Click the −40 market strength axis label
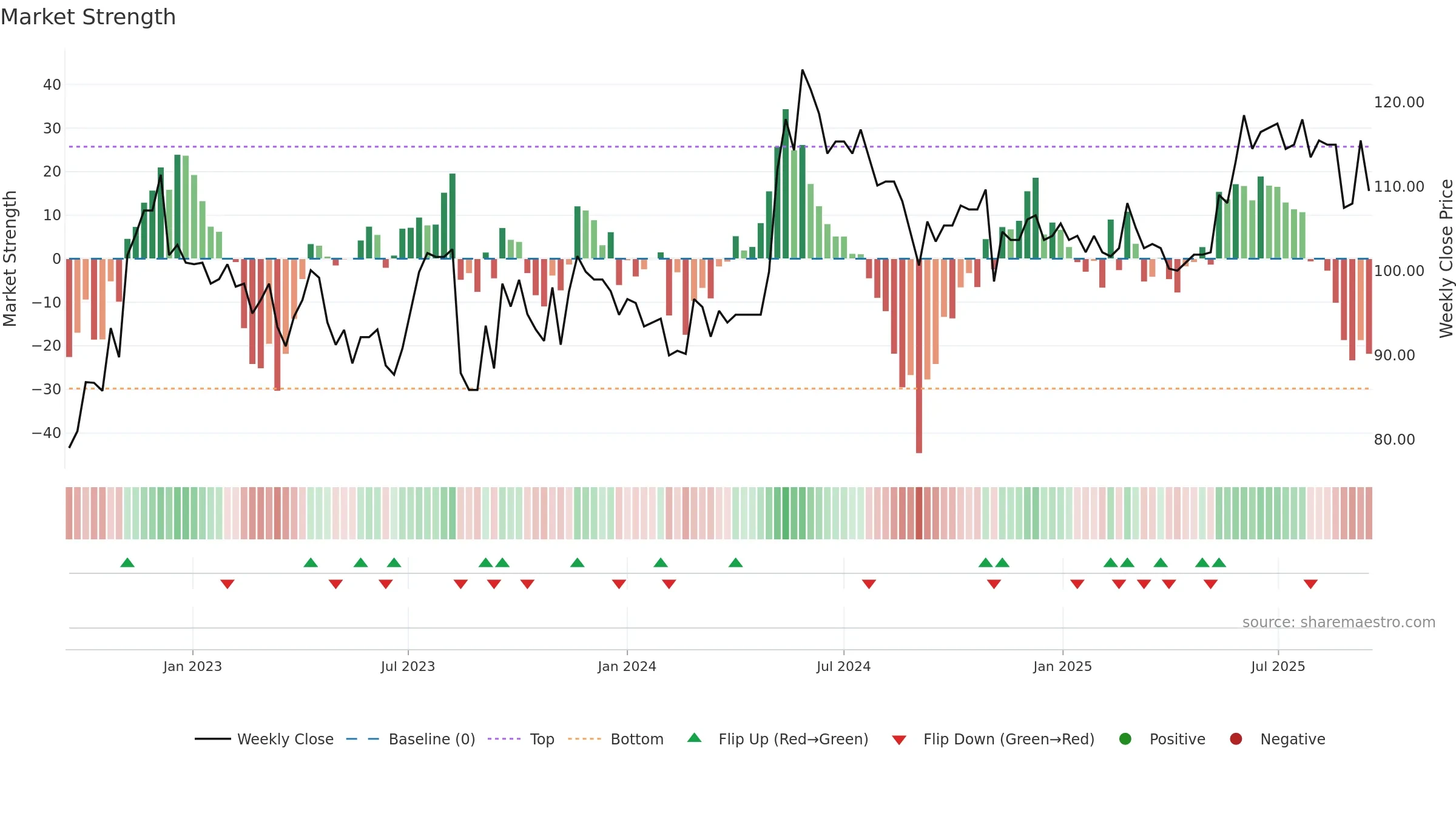 click(47, 433)
